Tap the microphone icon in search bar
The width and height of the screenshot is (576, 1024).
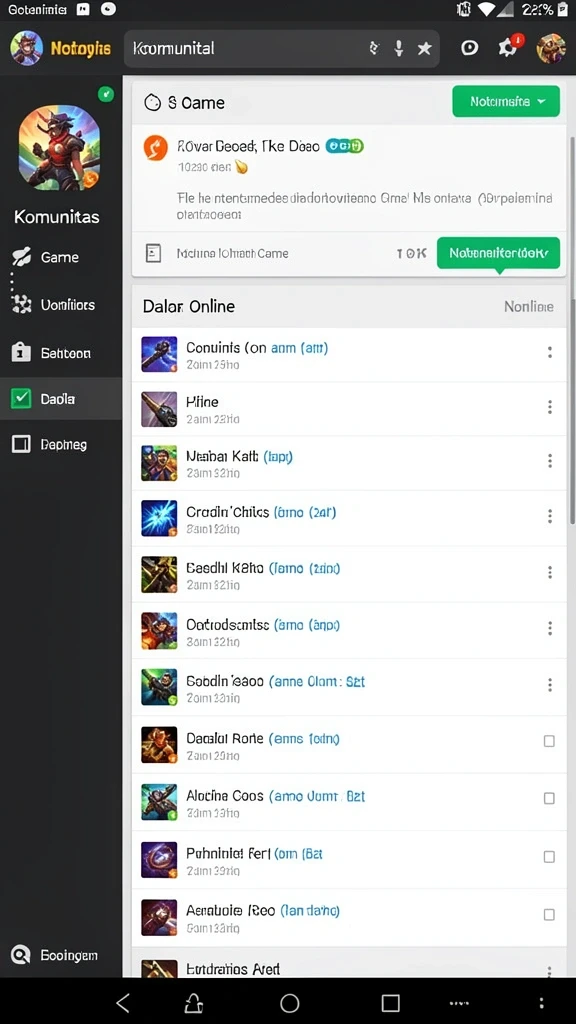(x=398, y=48)
